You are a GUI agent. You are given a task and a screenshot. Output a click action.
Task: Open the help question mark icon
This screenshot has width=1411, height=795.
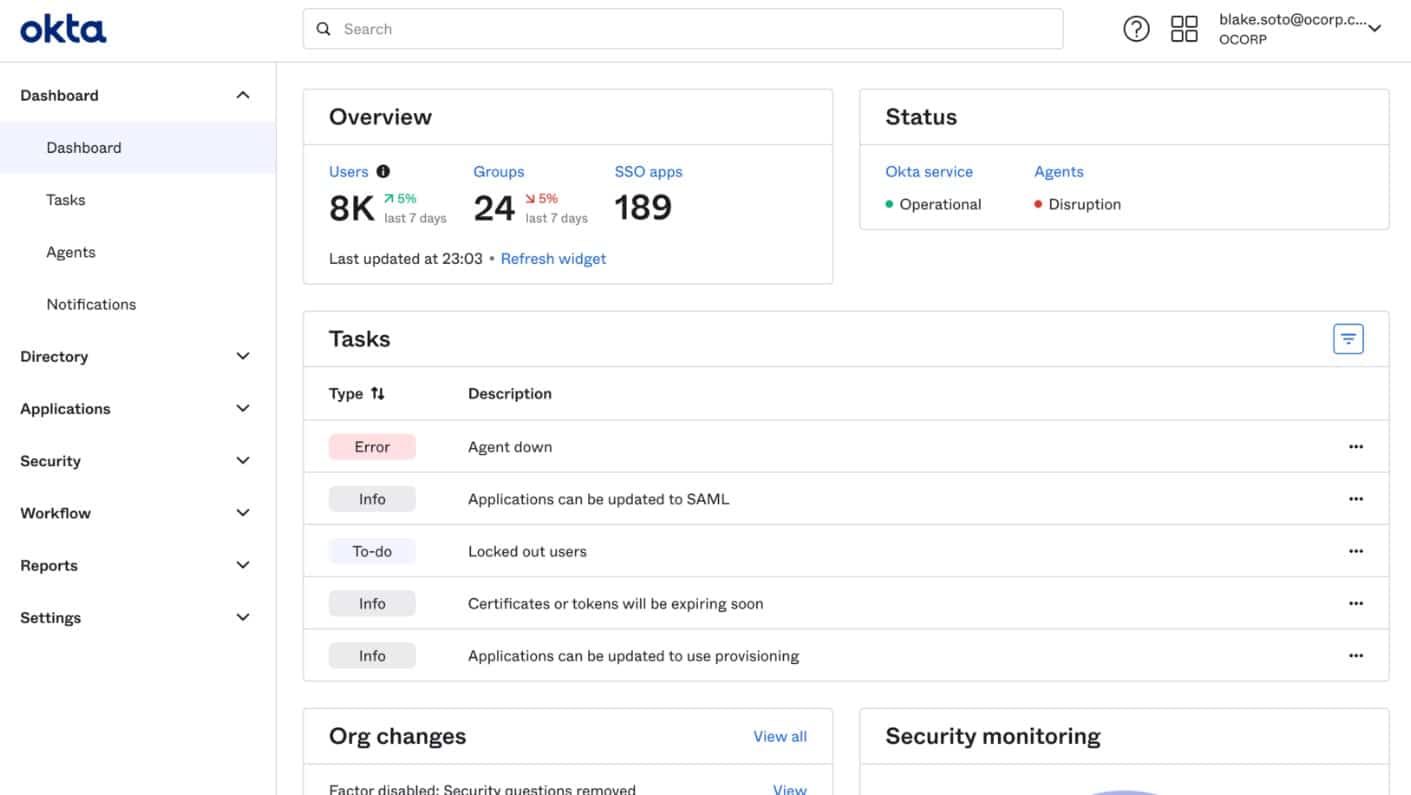pyautogui.click(x=1136, y=29)
